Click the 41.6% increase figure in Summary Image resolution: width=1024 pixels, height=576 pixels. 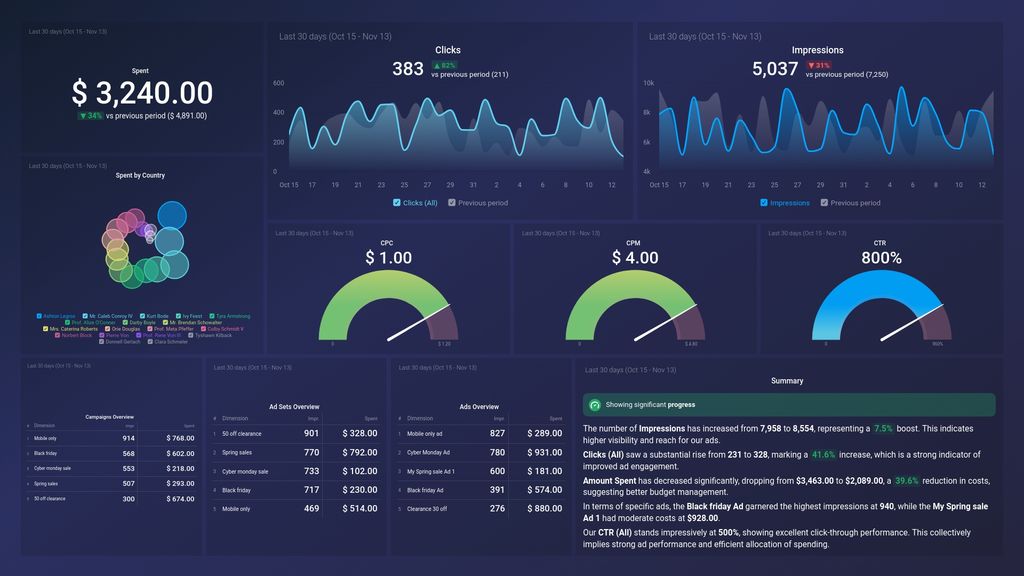(x=824, y=455)
